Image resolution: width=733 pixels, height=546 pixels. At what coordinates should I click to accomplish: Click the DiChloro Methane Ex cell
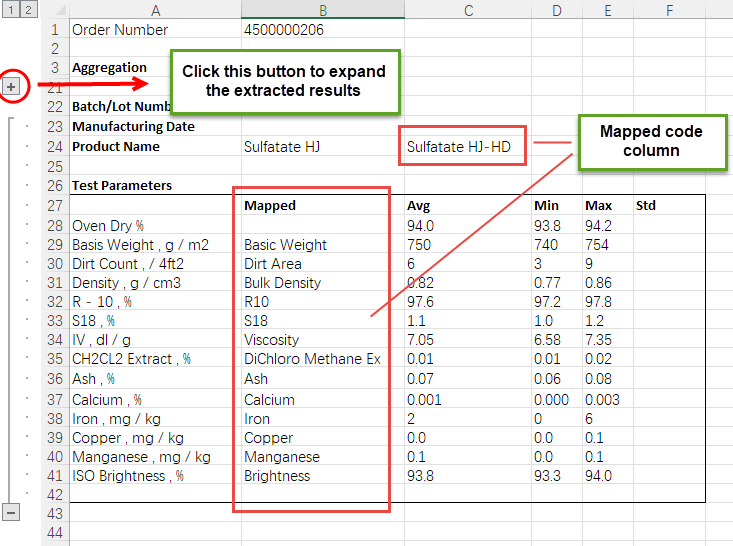tap(312, 359)
